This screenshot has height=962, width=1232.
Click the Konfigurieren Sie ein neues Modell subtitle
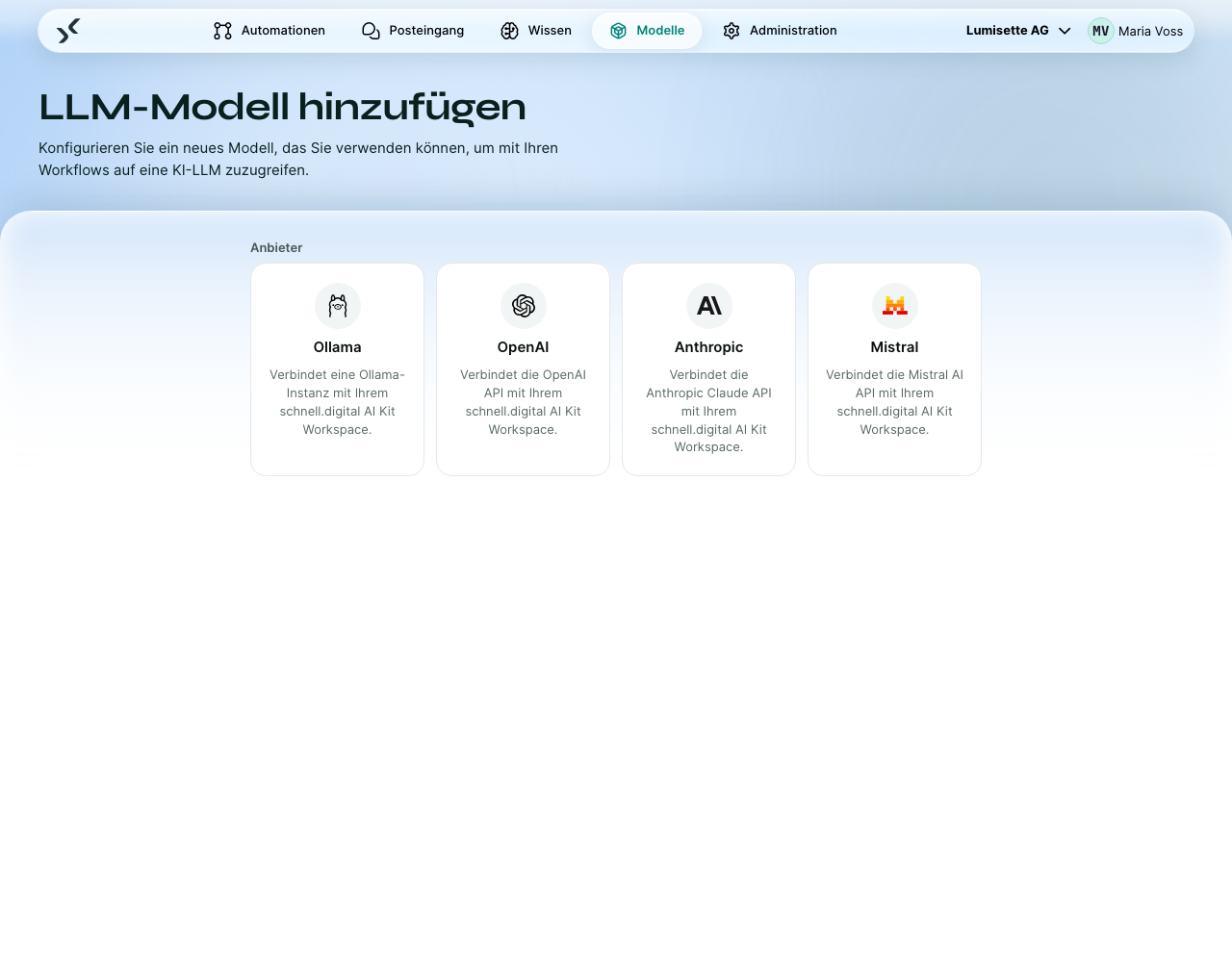pyautogui.click(x=298, y=159)
